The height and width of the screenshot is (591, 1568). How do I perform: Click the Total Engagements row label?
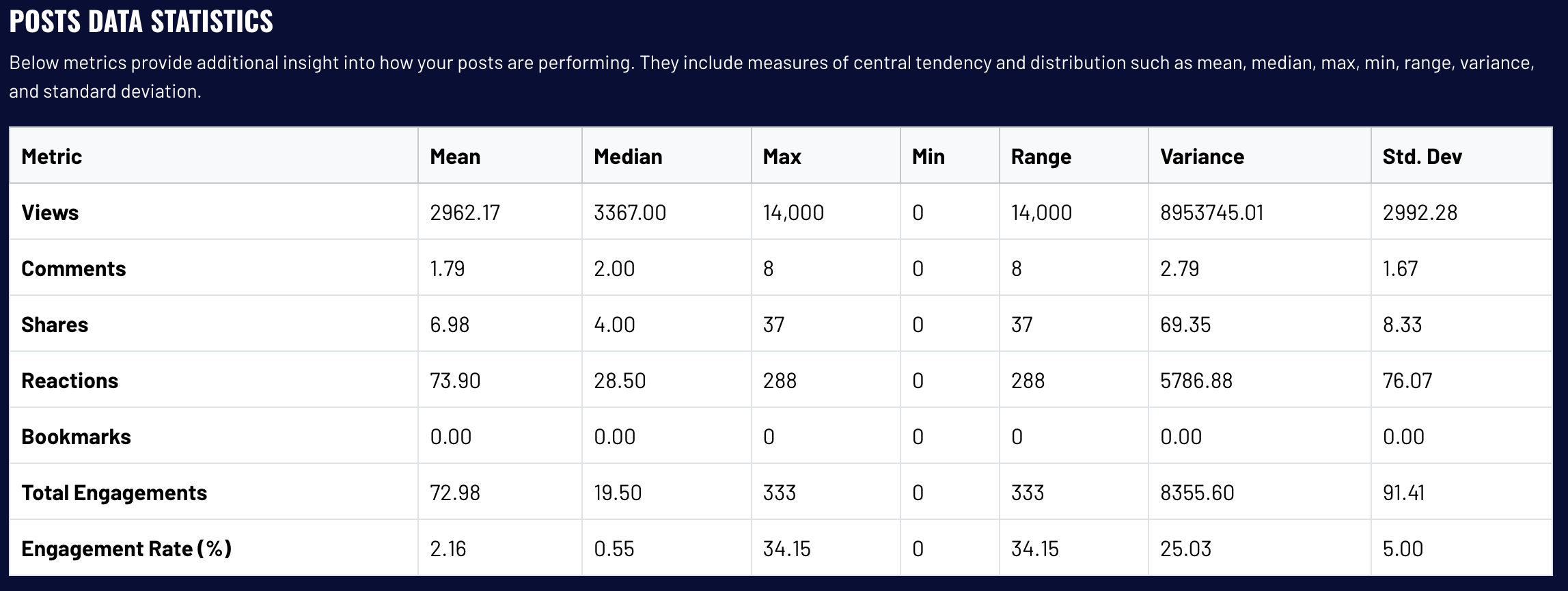pyautogui.click(x=114, y=493)
